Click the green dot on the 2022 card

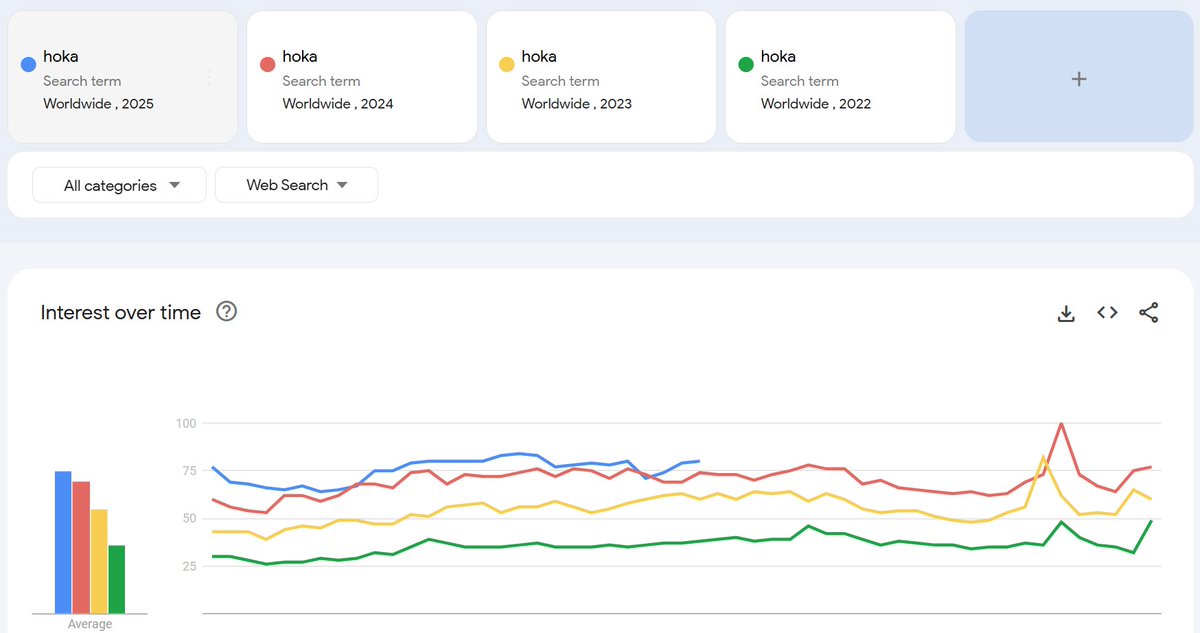coord(745,65)
